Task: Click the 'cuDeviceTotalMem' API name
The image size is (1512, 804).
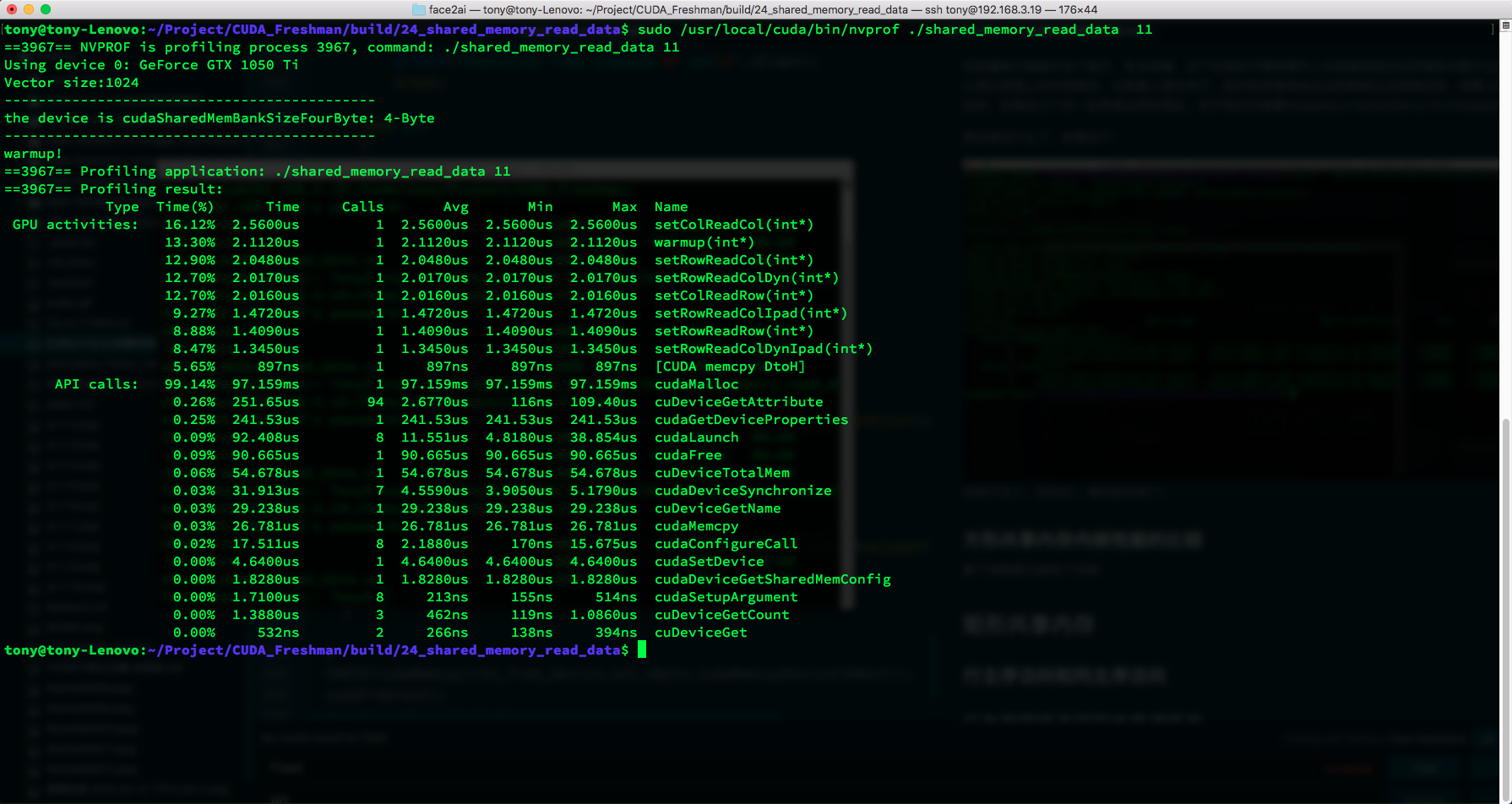Action: [721, 473]
